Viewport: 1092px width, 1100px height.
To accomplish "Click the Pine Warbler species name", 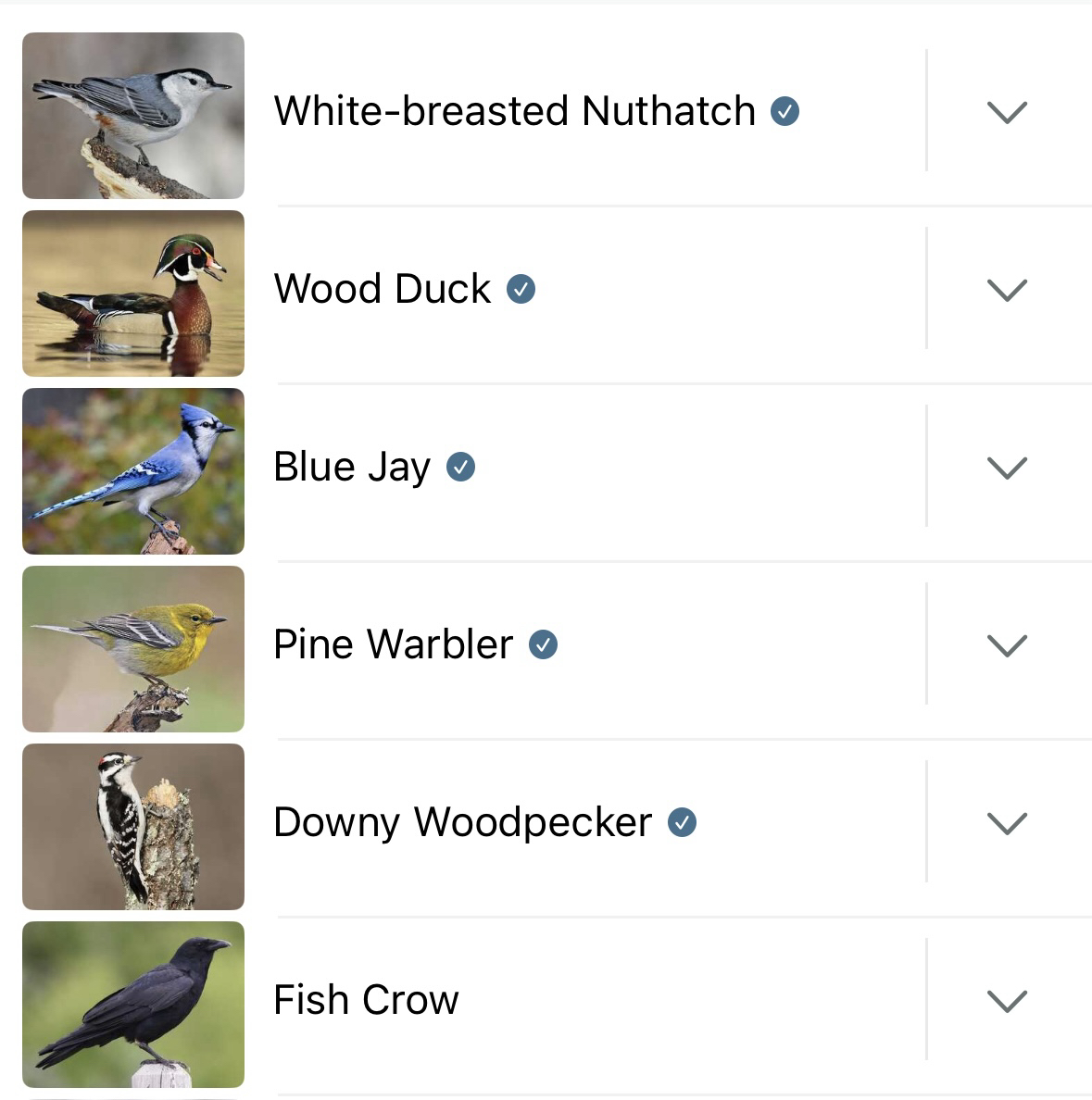I will (393, 644).
